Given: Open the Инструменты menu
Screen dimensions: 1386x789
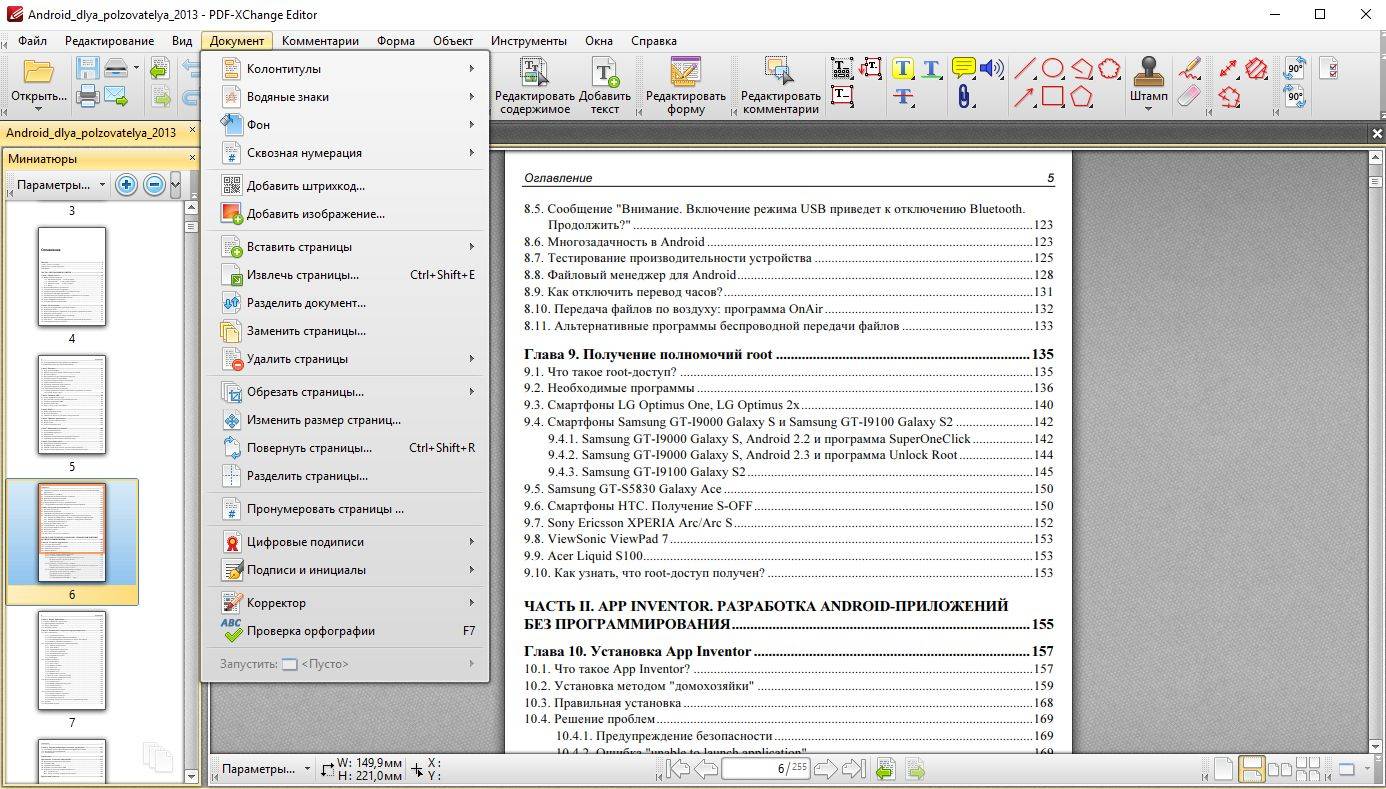Looking at the screenshot, I should click(529, 41).
